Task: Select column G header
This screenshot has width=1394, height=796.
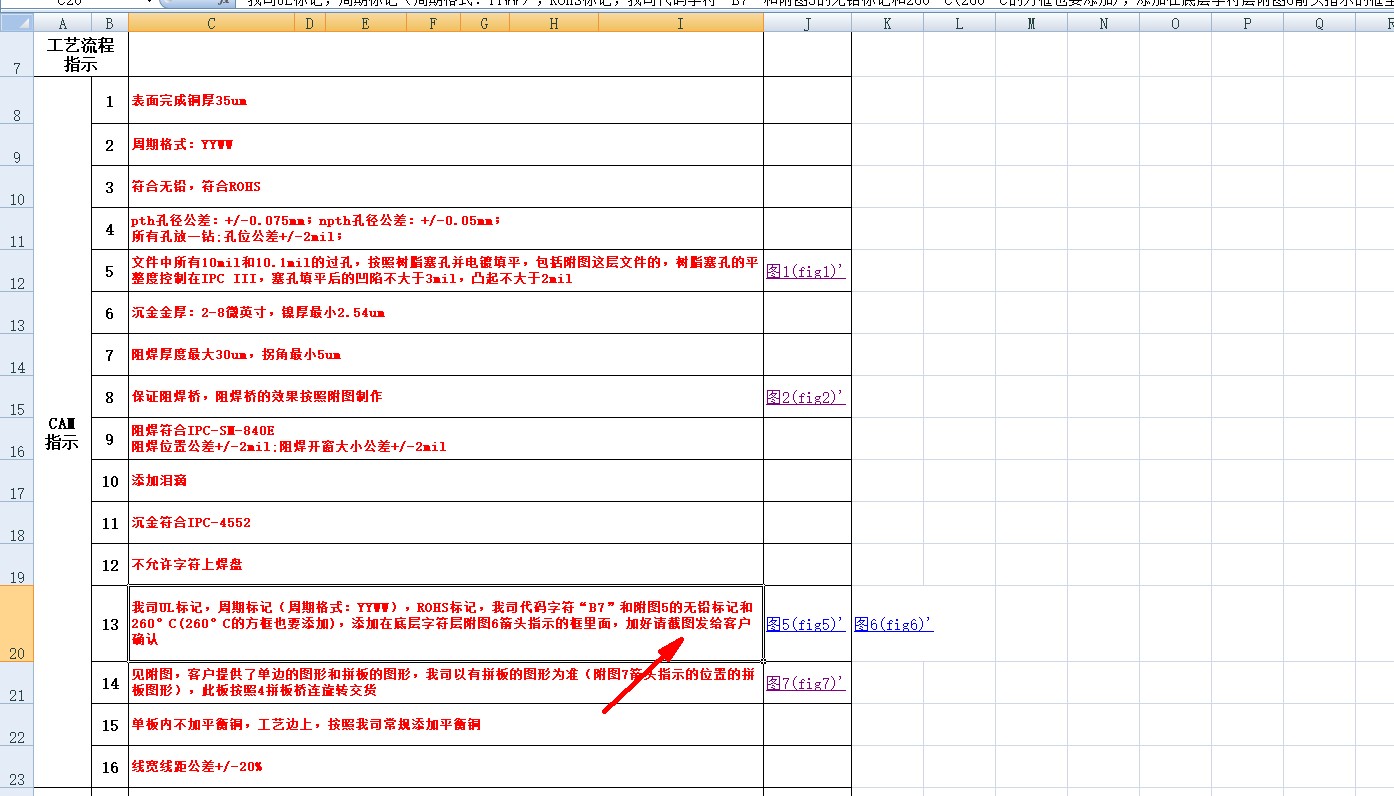Action: pos(484,24)
